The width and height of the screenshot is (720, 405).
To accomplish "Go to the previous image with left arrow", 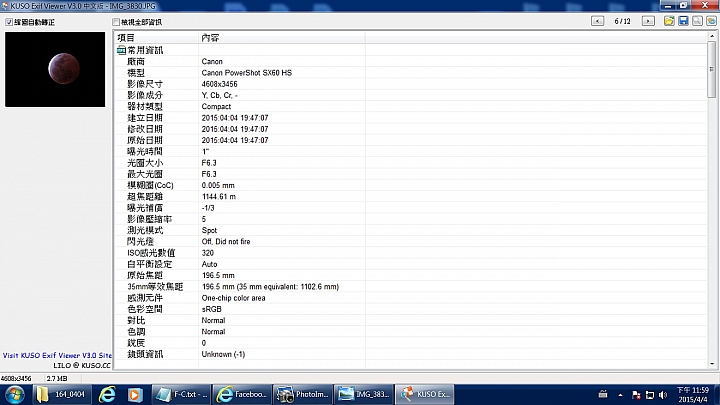I will 597,21.
